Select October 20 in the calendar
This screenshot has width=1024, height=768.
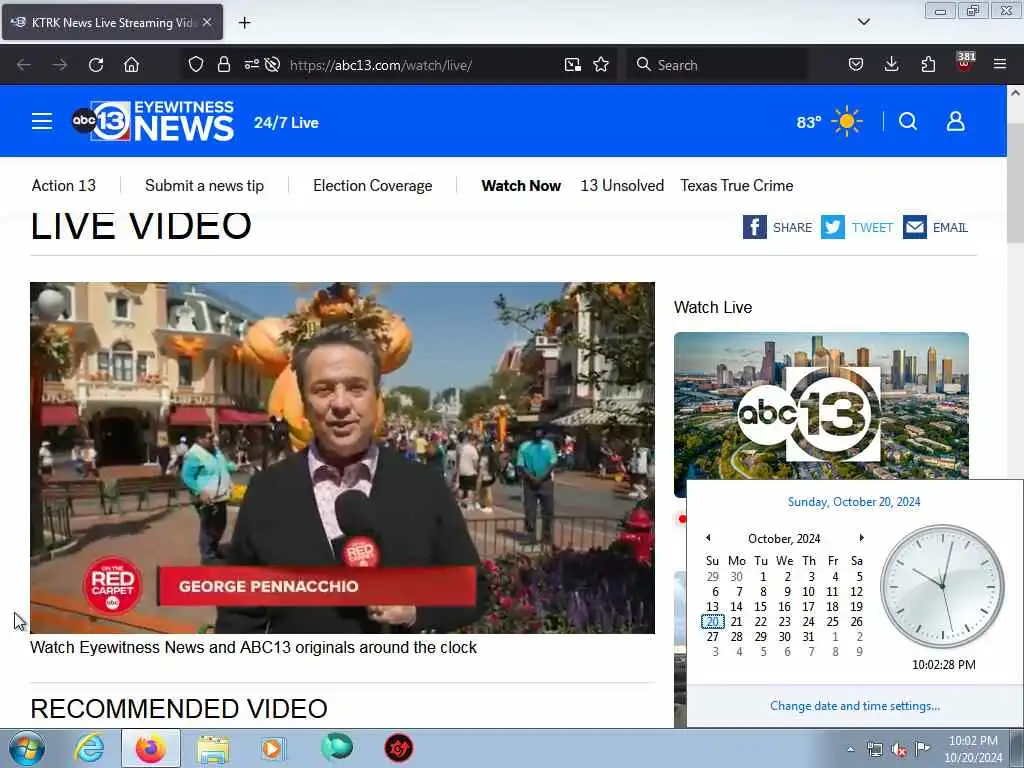[x=712, y=622]
